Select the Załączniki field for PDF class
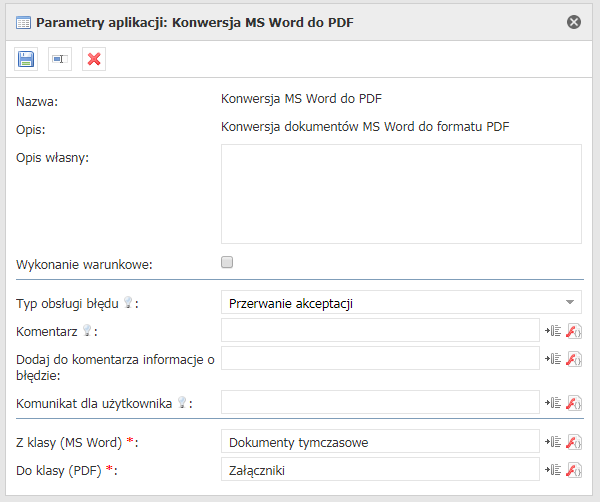 [x=380, y=470]
